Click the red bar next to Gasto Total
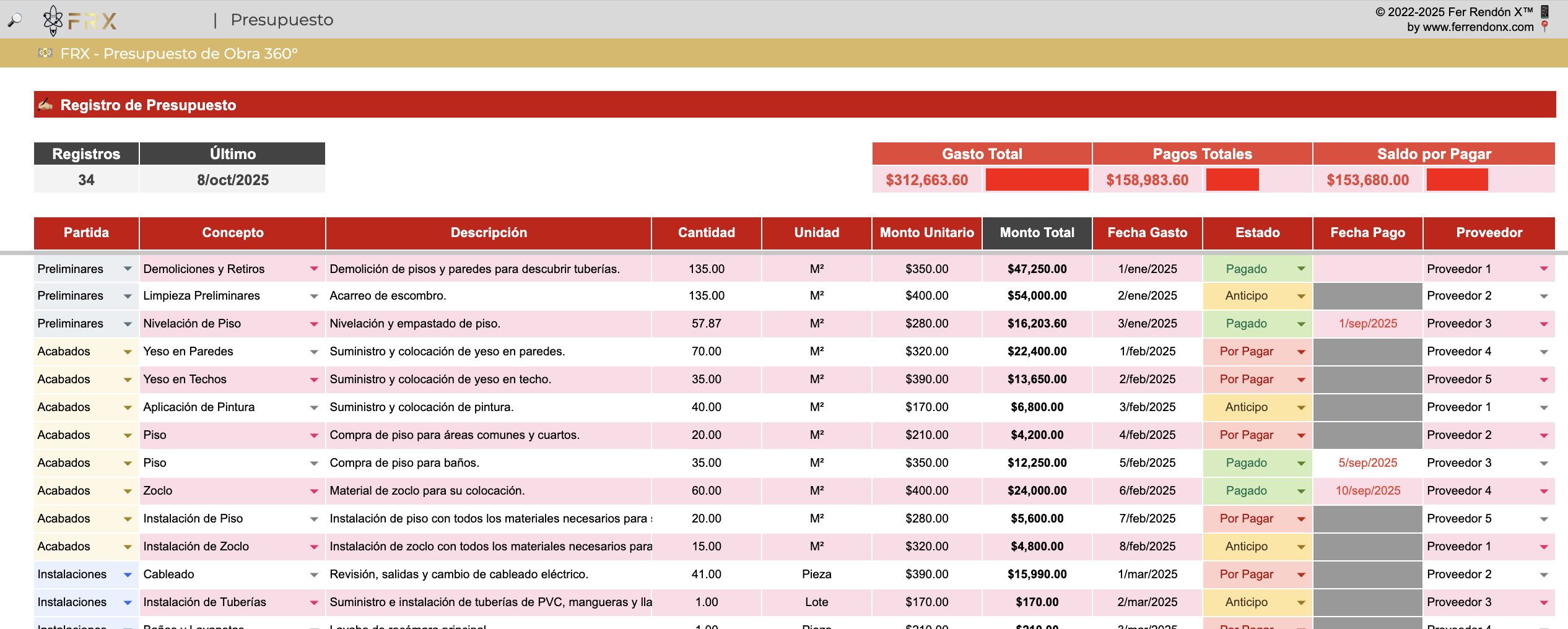Screen dimensions: 1568x629 (x=1037, y=180)
